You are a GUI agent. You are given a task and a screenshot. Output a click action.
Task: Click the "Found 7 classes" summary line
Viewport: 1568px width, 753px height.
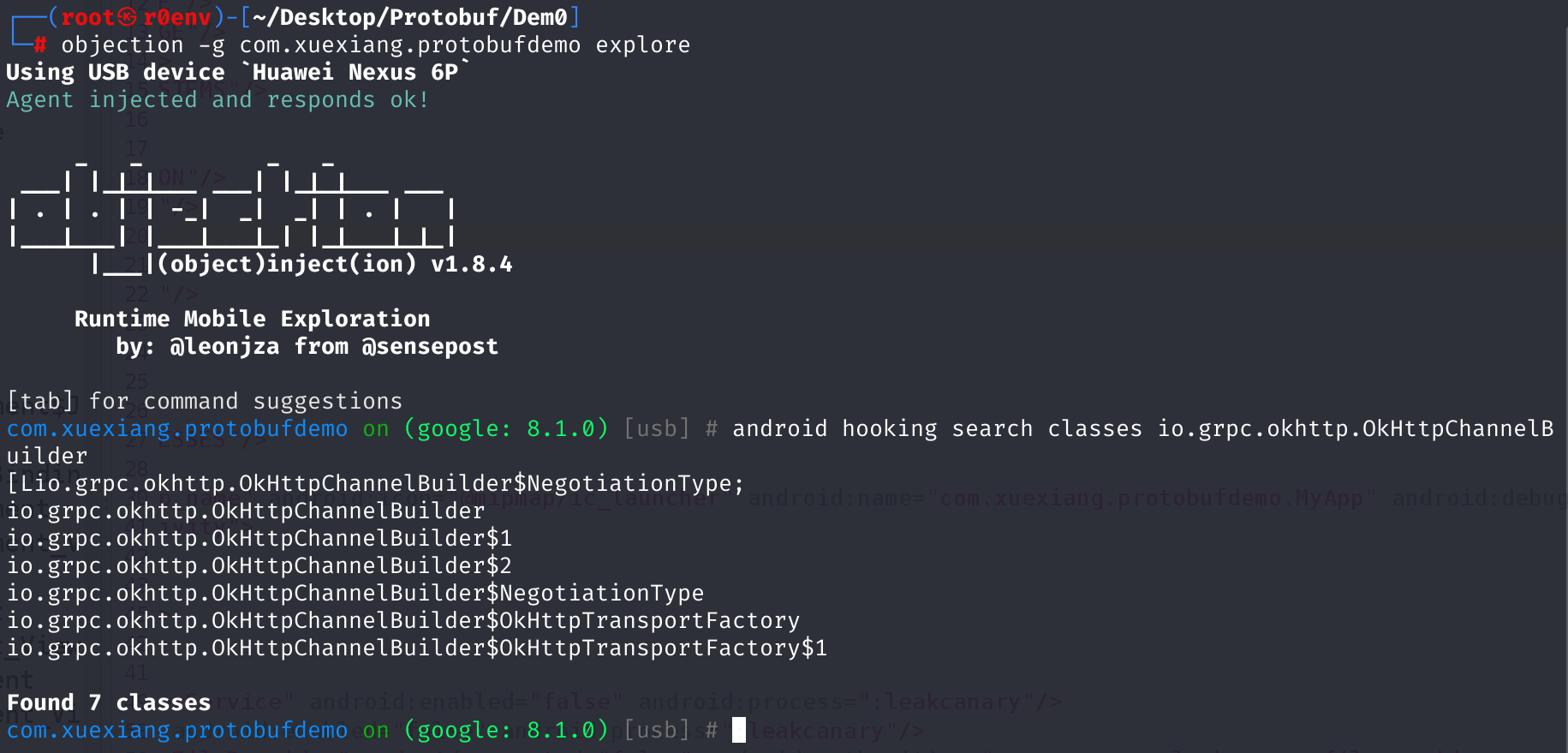(109, 702)
